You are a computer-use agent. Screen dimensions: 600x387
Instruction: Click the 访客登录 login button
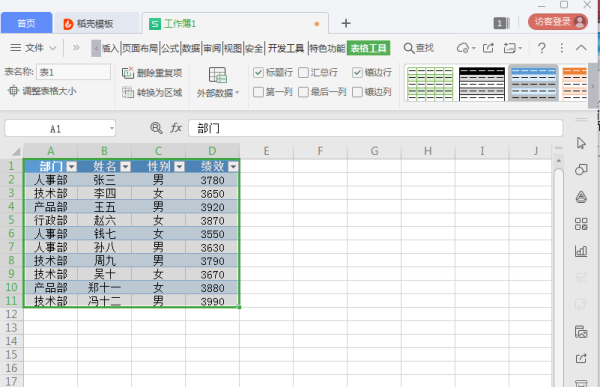coord(558,22)
